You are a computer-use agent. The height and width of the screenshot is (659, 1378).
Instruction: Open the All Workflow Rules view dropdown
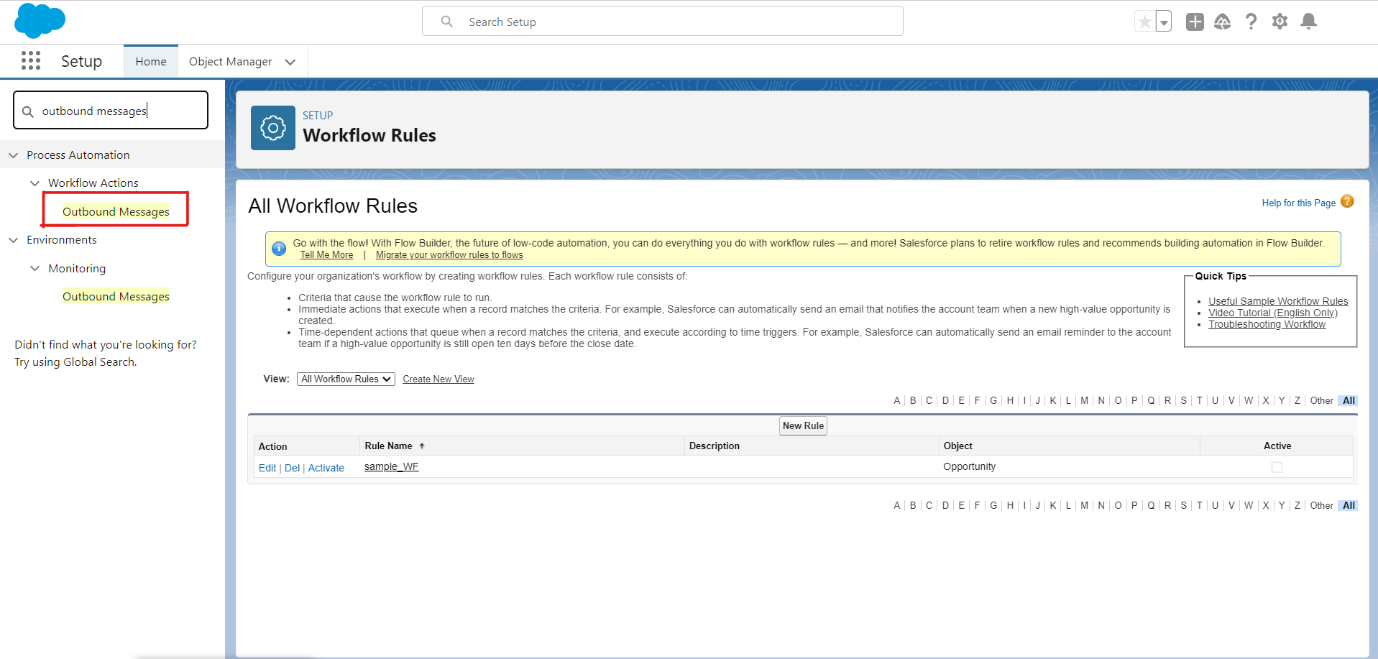346,379
